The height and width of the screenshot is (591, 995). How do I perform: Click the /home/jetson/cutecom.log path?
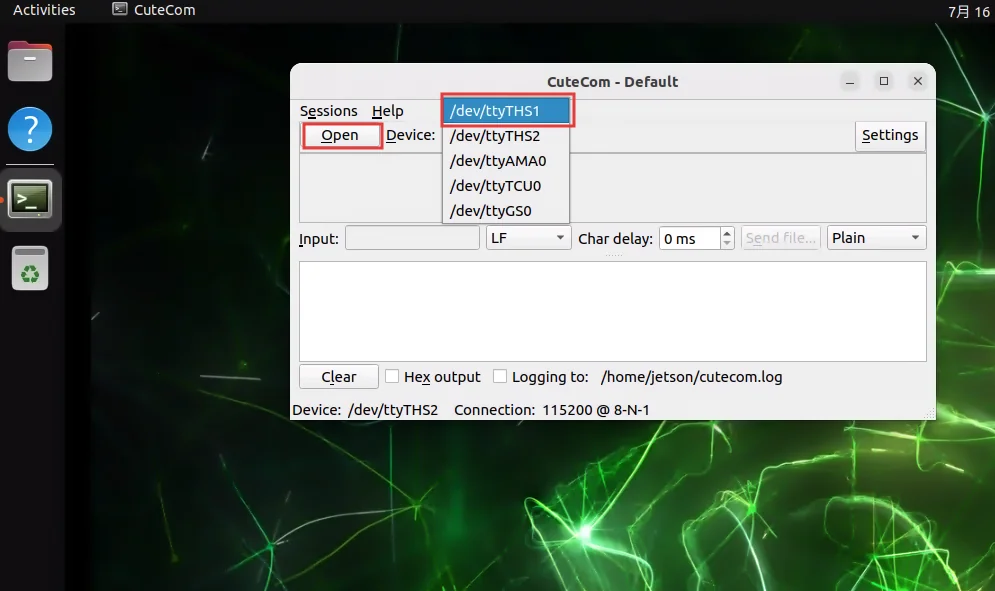[691, 376]
